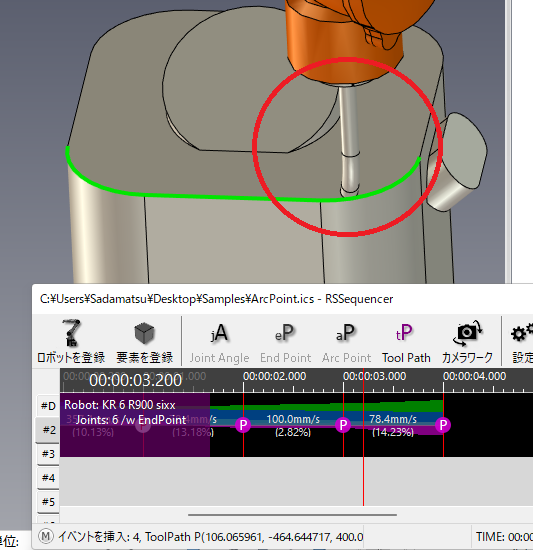Image resolution: width=533 pixels, height=550 pixels.
Task: Click the horizontal timeline scrollbar
Action: 292,515
